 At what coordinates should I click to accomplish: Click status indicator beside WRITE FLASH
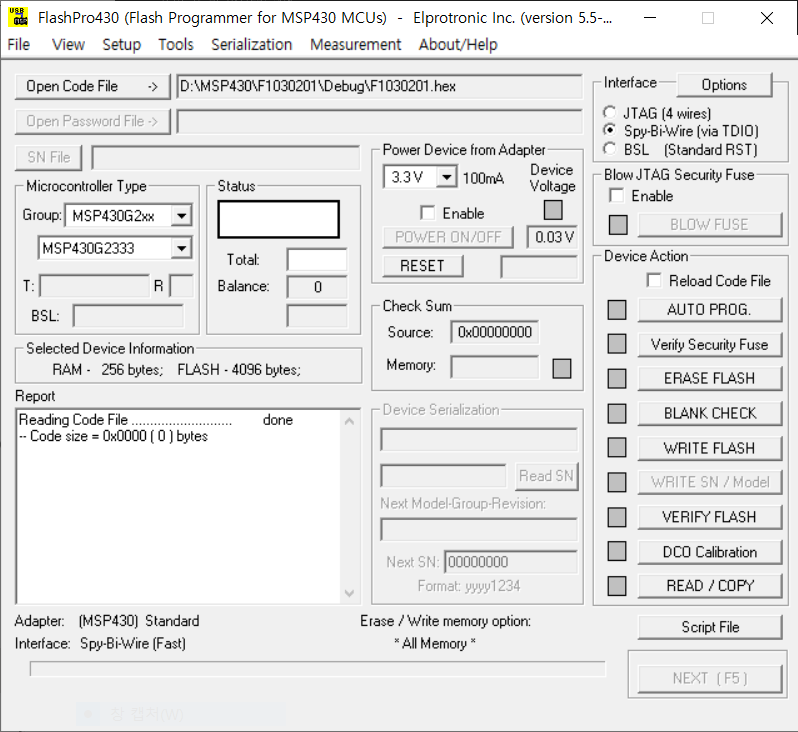pos(617,448)
